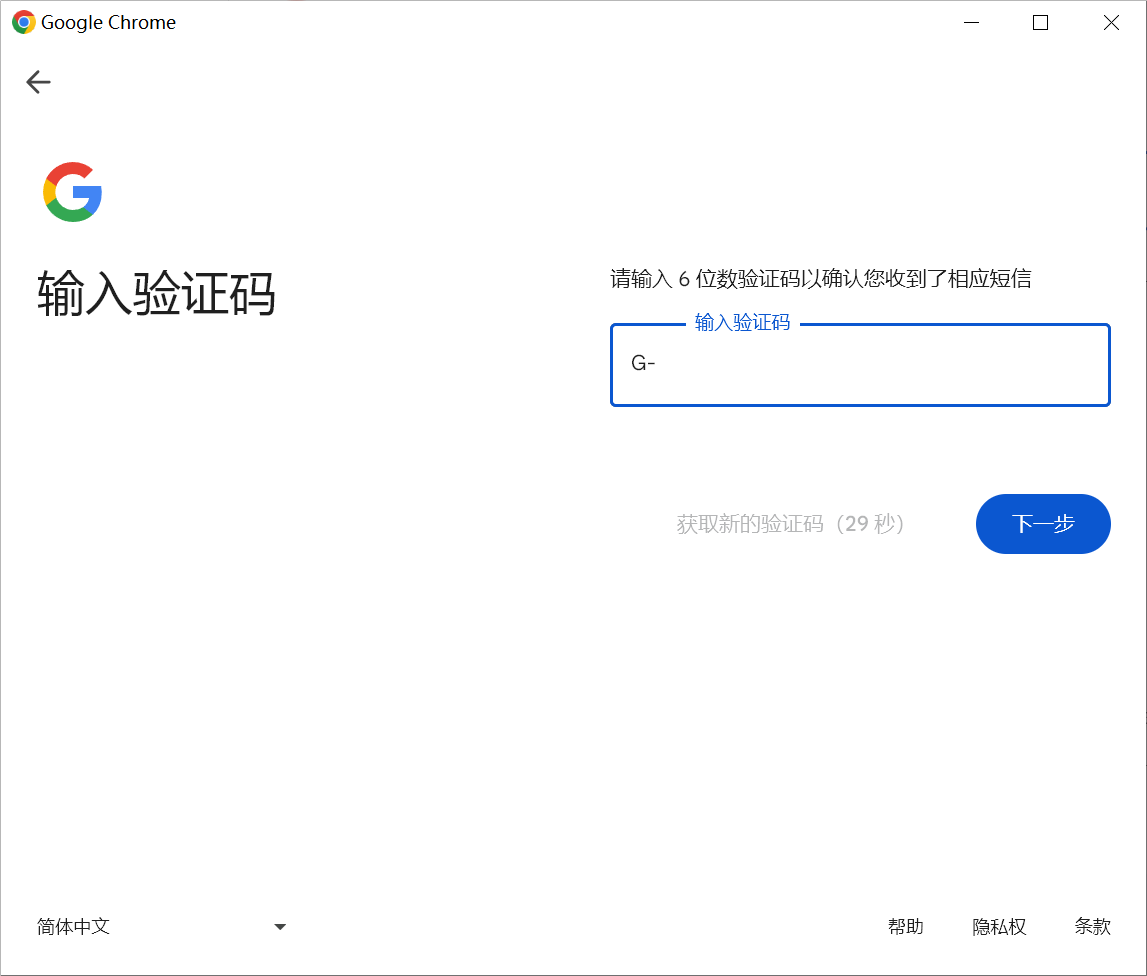Maximize the Google Chrome window
Viewport: 1147px width, 976px height.
[x=1040, y=23]
